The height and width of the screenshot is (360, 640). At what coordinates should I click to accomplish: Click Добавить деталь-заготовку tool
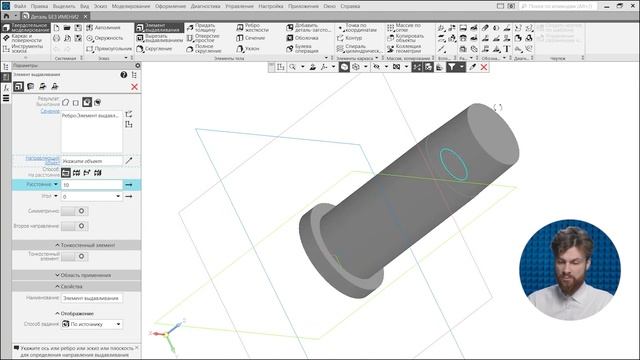(x=309, y=28)
